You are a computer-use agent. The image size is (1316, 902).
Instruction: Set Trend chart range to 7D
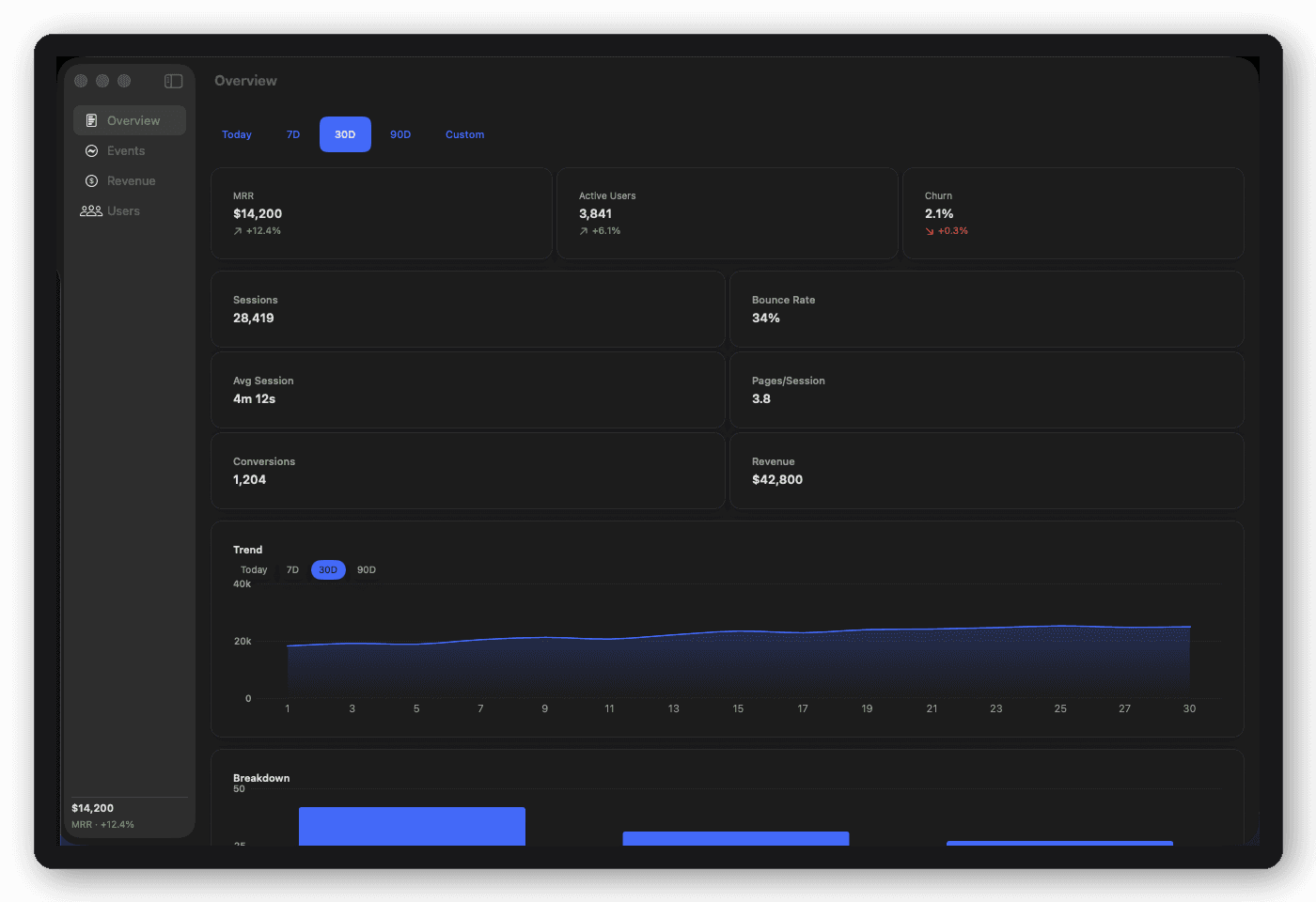point(292,569)
